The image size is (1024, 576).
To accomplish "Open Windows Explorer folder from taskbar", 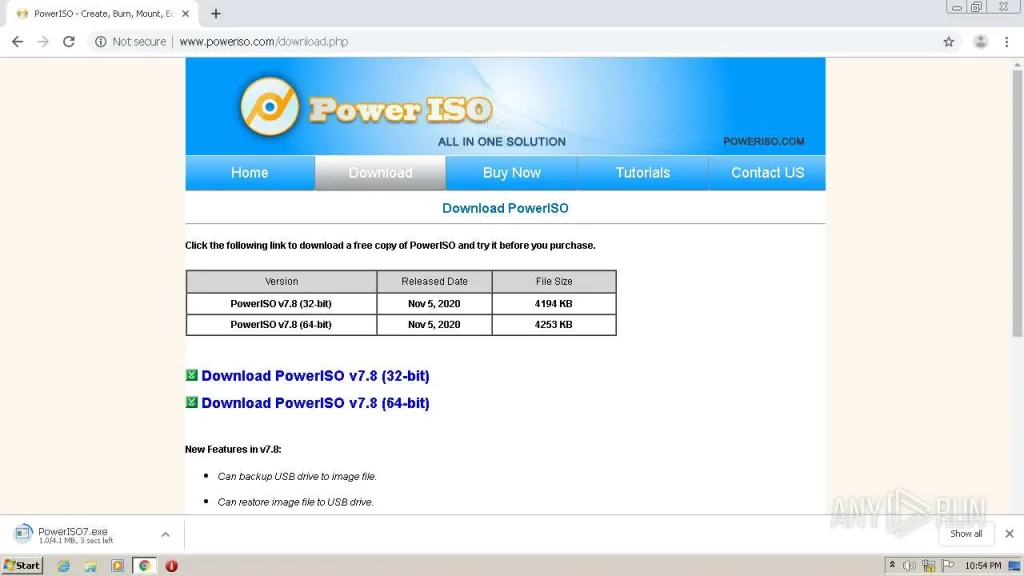I will (90, 566).
